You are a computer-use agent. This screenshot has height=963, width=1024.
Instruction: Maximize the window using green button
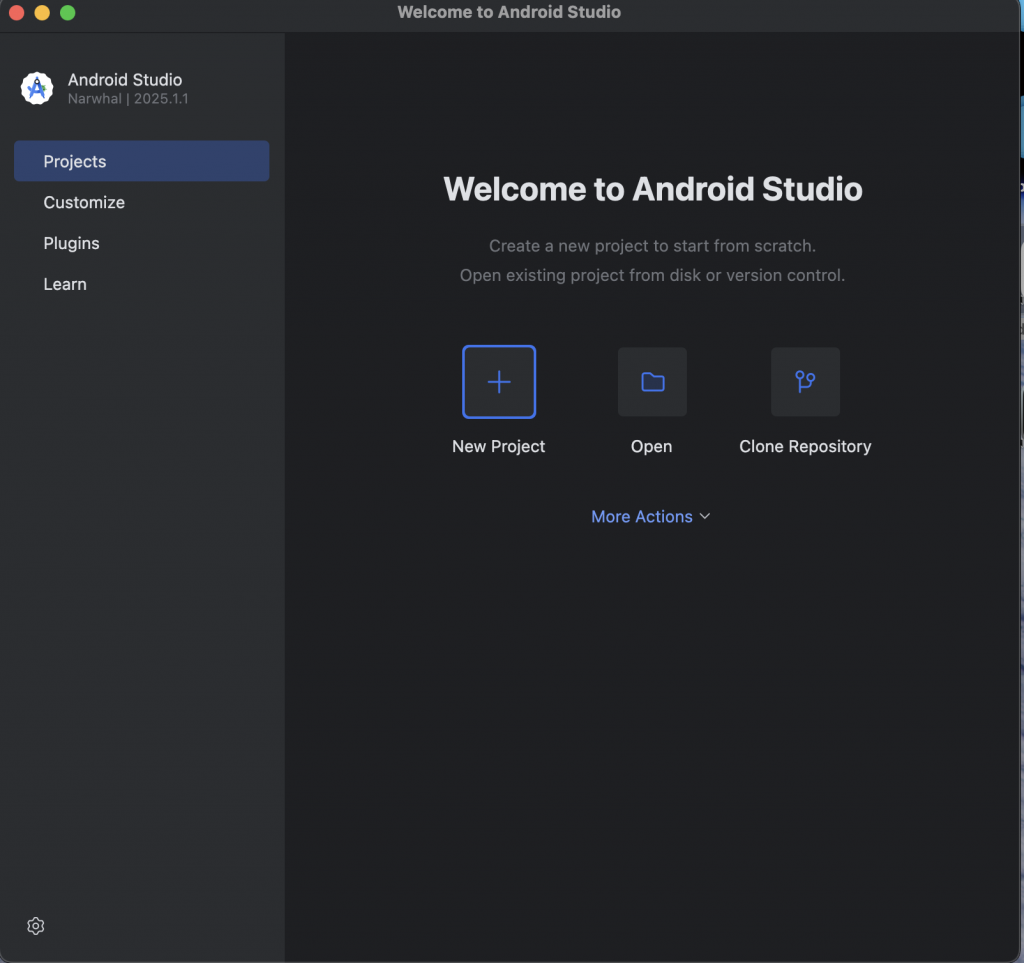pos(68,13)
